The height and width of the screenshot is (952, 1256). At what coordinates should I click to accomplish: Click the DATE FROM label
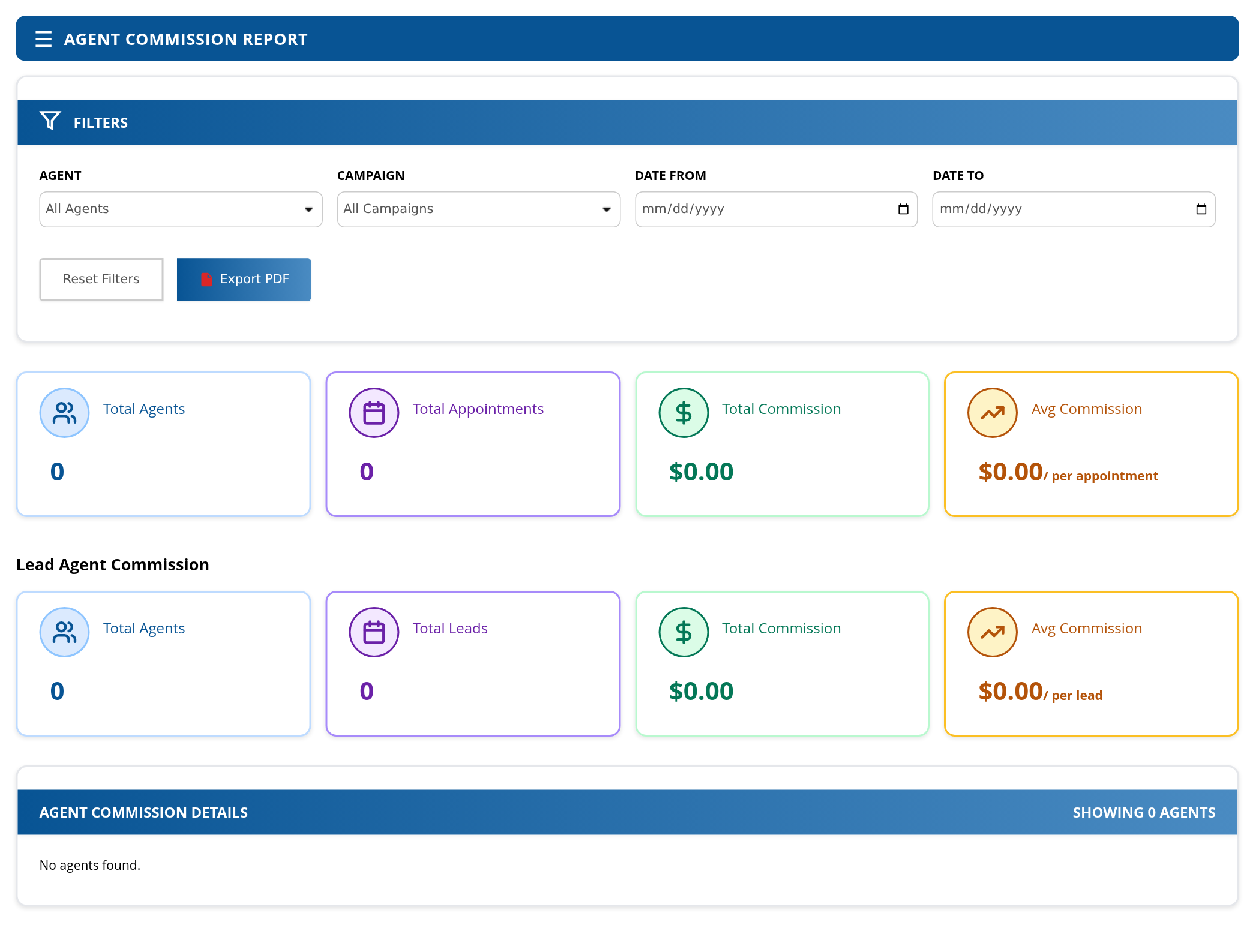point(670,176)
